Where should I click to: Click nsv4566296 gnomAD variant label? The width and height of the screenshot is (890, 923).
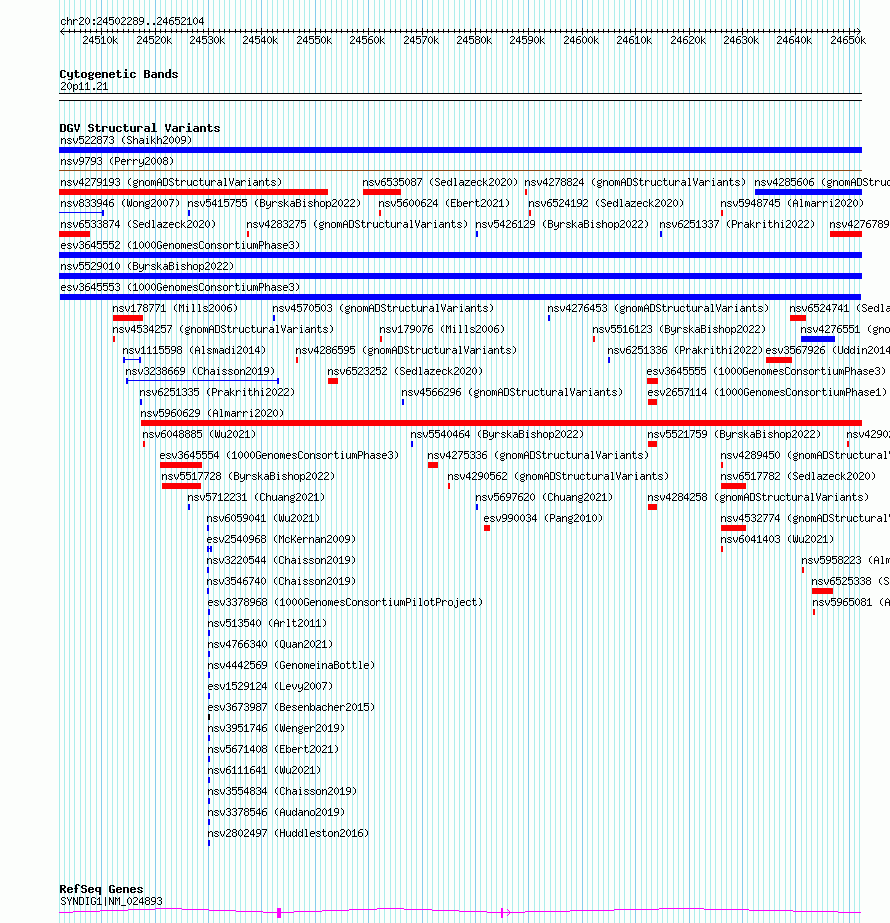(x=512, y=393)
